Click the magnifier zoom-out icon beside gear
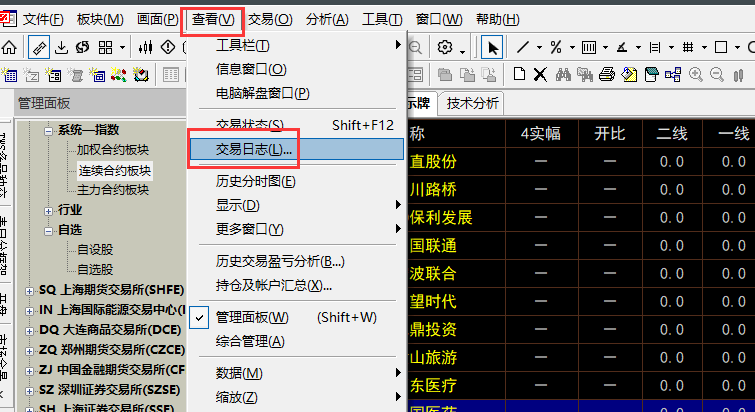The image size is (755, 412). point(415,47)
